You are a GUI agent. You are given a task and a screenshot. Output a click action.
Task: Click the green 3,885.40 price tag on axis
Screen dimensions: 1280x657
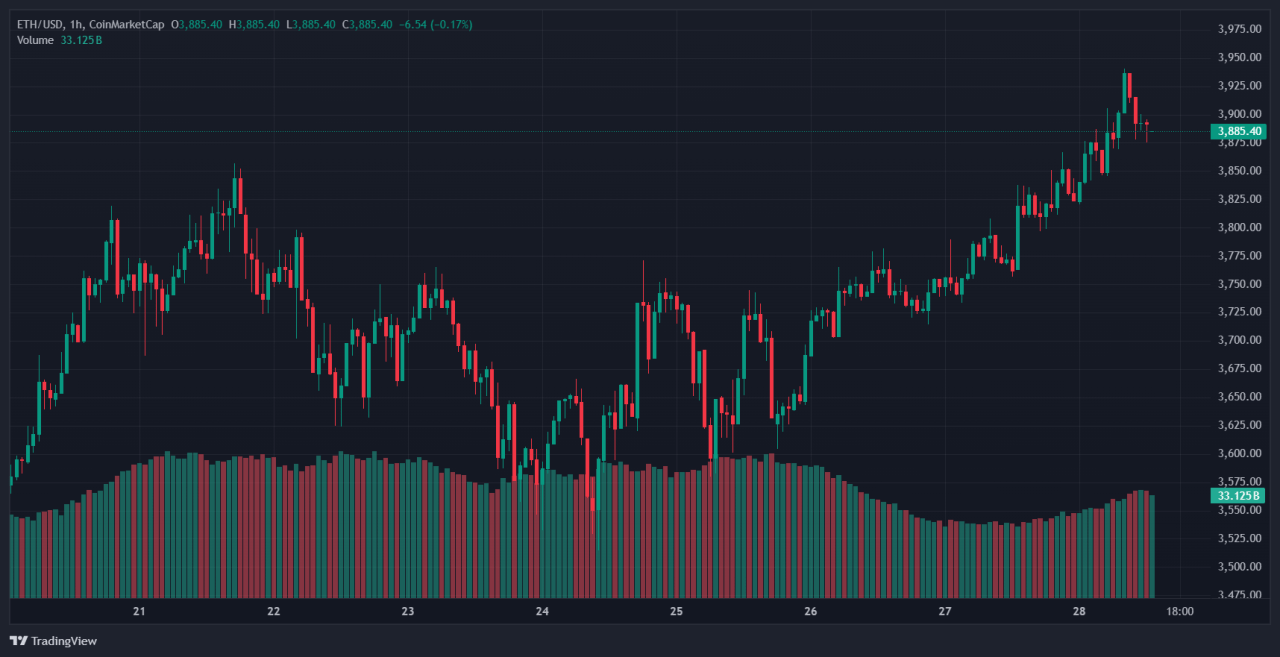(x=1238, y=131)
